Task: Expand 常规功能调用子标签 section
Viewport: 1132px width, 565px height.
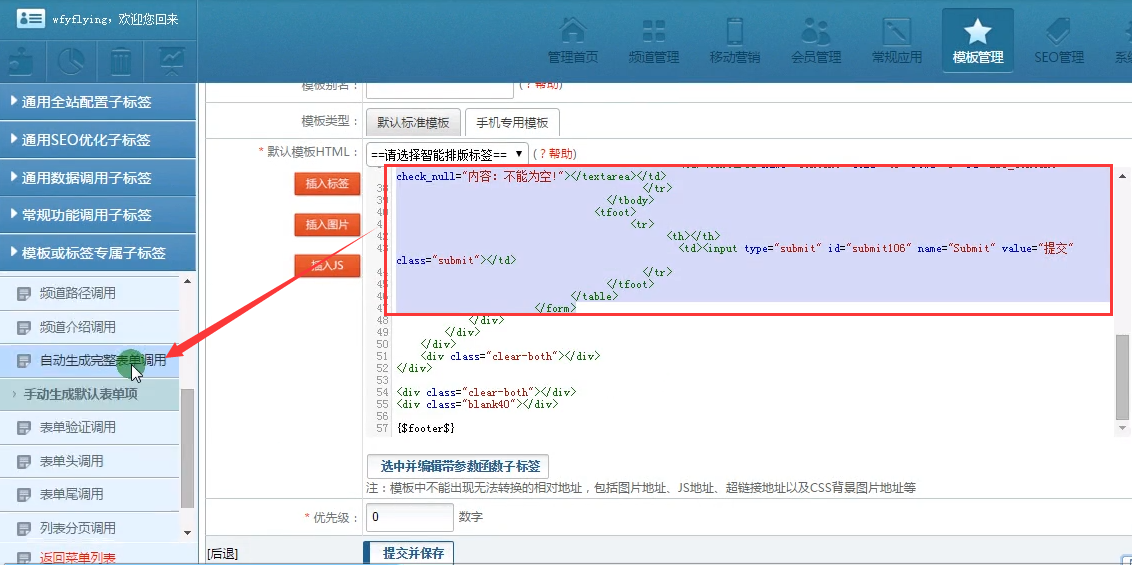Action: click(x=98, y=215)
